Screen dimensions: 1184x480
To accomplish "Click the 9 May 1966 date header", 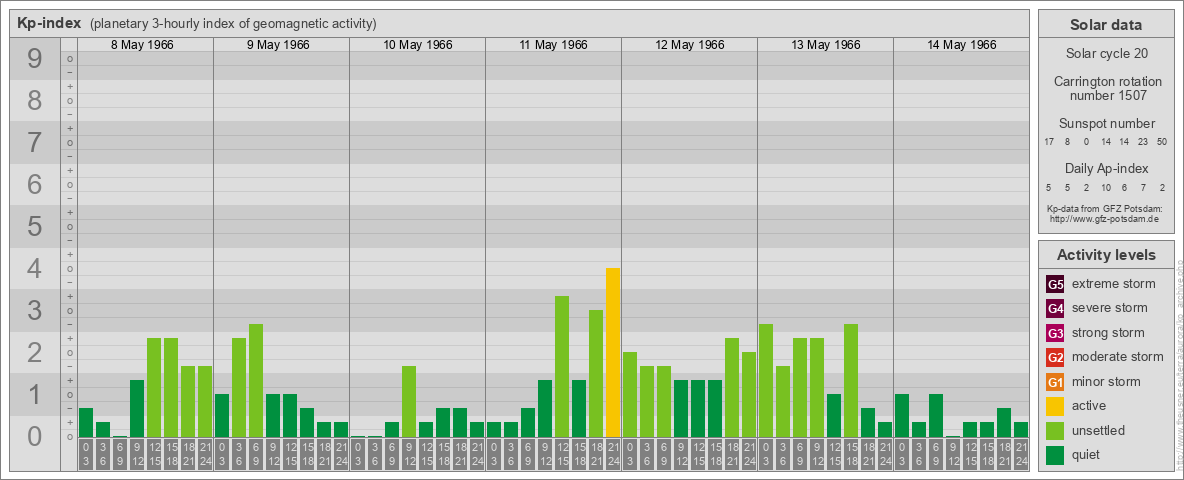I will tap(278, 45).
